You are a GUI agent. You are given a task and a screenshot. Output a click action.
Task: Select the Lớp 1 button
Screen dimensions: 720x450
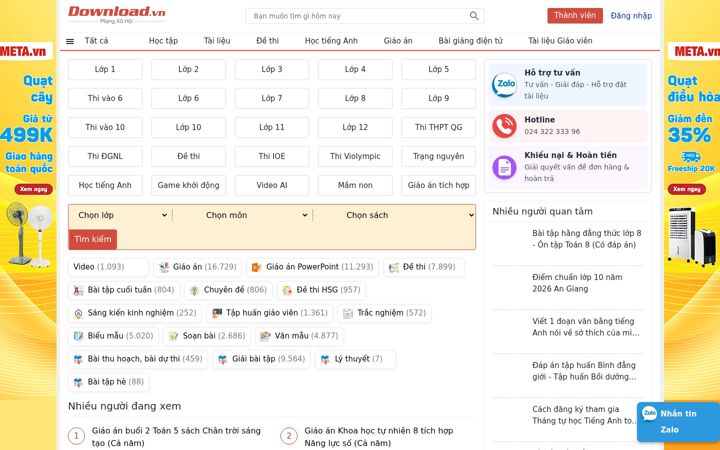coord(105,69)
